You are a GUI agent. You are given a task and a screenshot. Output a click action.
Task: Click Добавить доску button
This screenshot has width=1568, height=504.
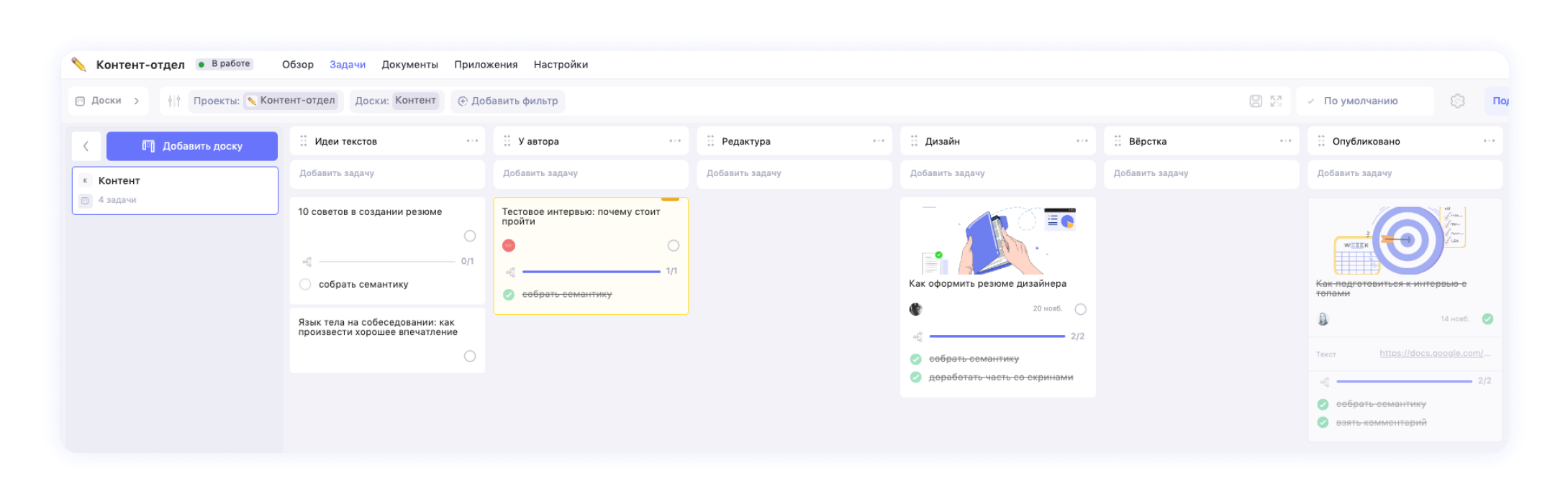click(192, 146)
